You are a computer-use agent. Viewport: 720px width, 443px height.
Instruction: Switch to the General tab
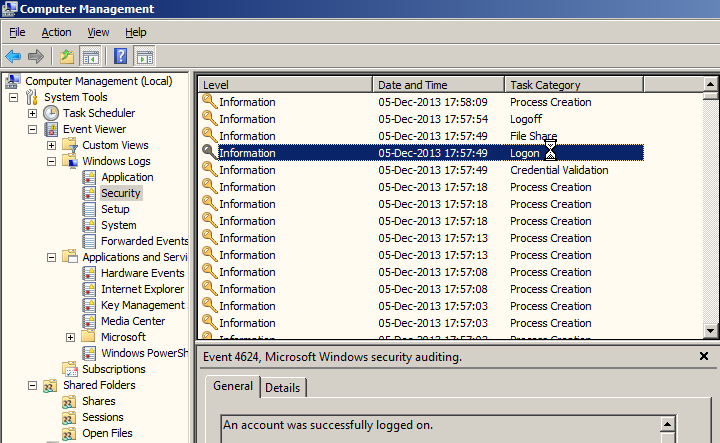(233, 386)
